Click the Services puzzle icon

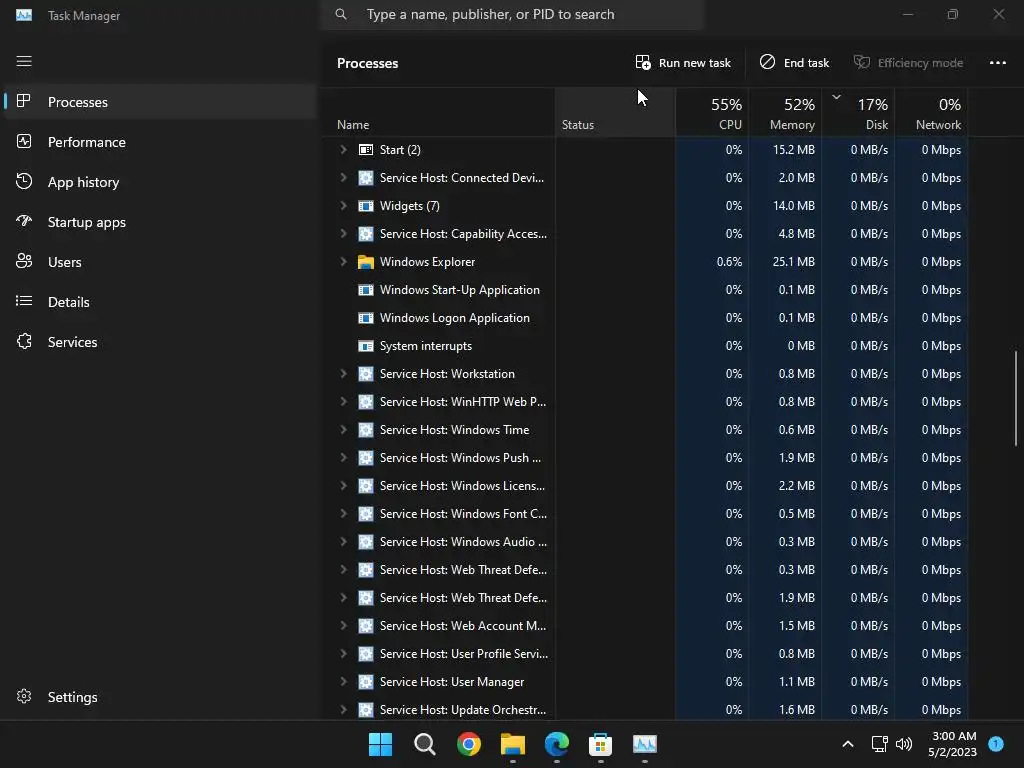[x=24, y=341]
